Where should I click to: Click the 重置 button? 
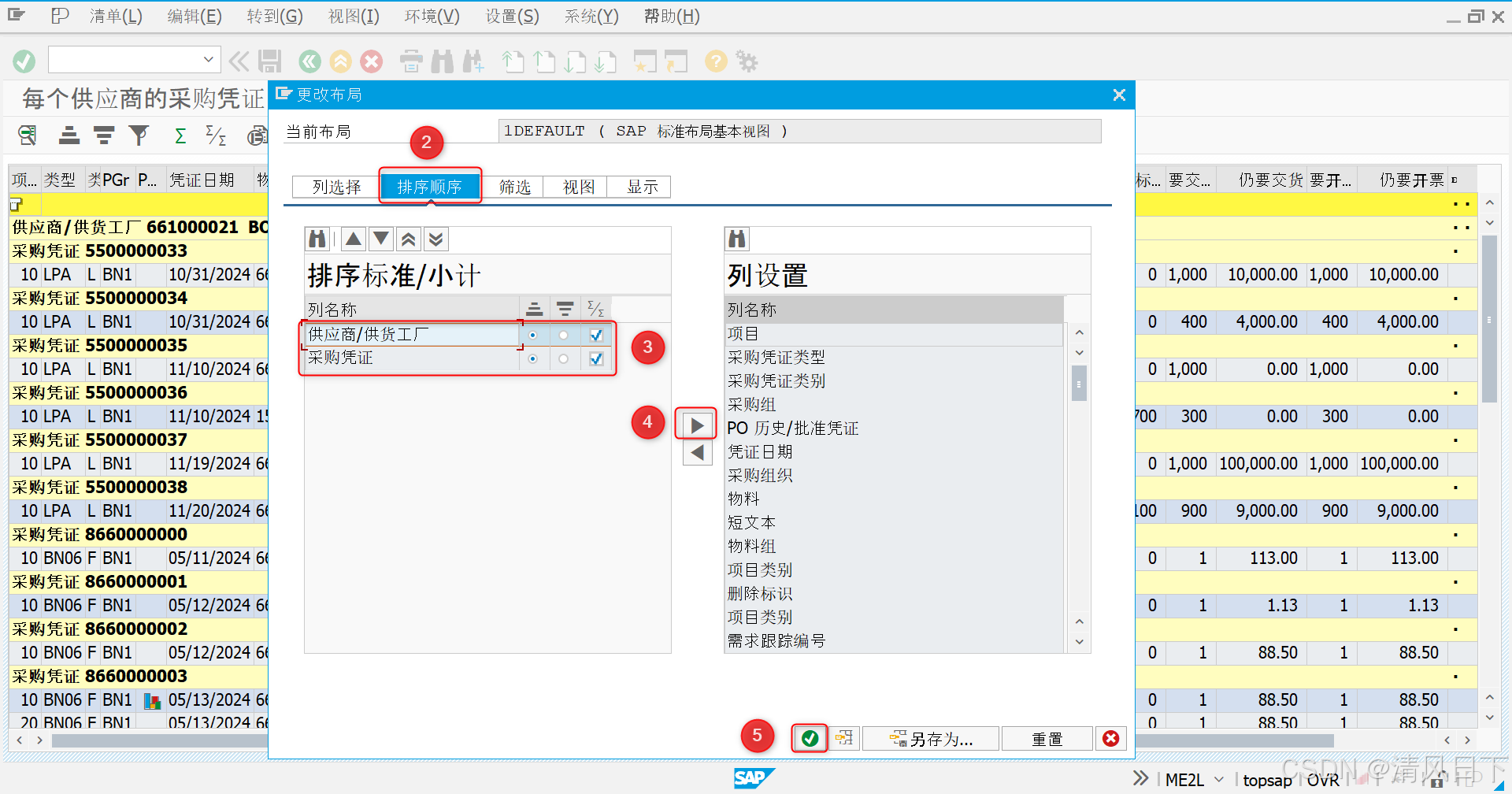(x=1047, y=738)
